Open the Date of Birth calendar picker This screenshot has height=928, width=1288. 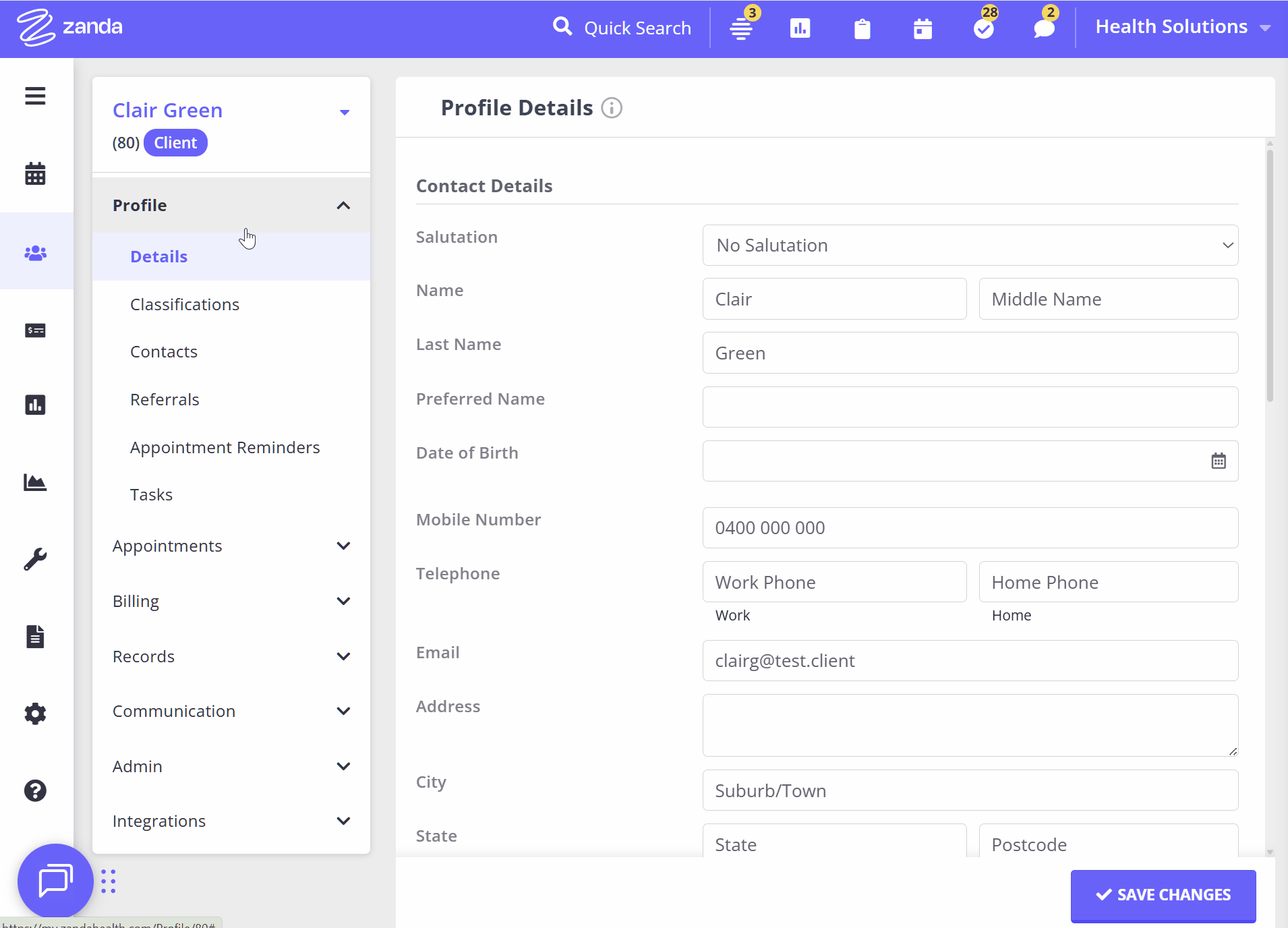pos(1218,461)
